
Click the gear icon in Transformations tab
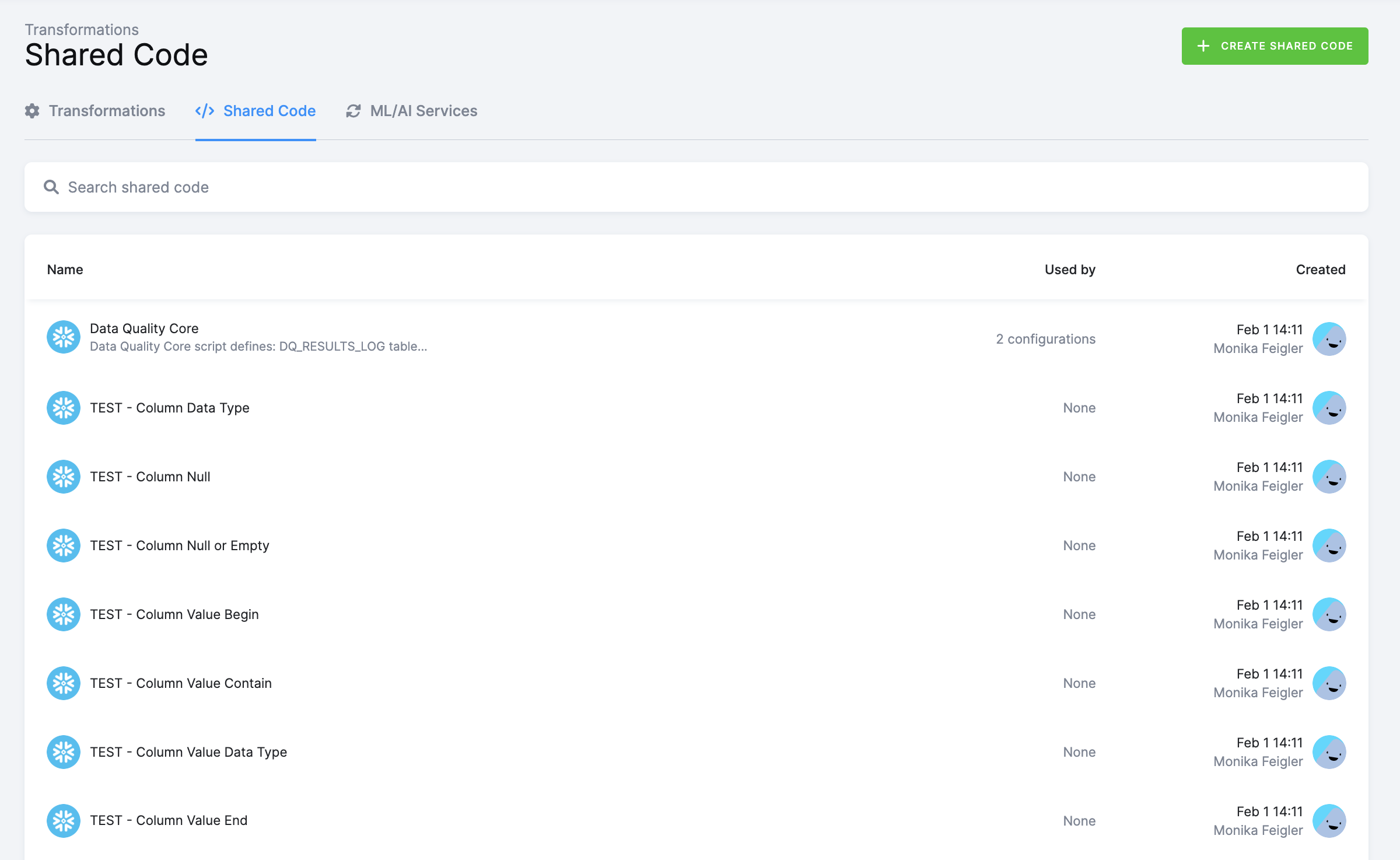pos(32,111)
